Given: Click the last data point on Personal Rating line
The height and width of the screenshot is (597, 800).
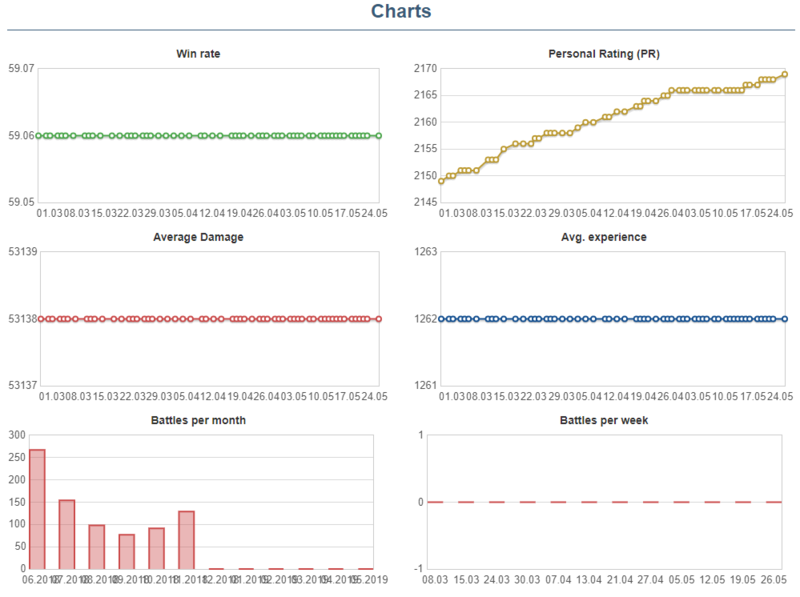Looking at the screenshot, I should [x=785, y=74].
